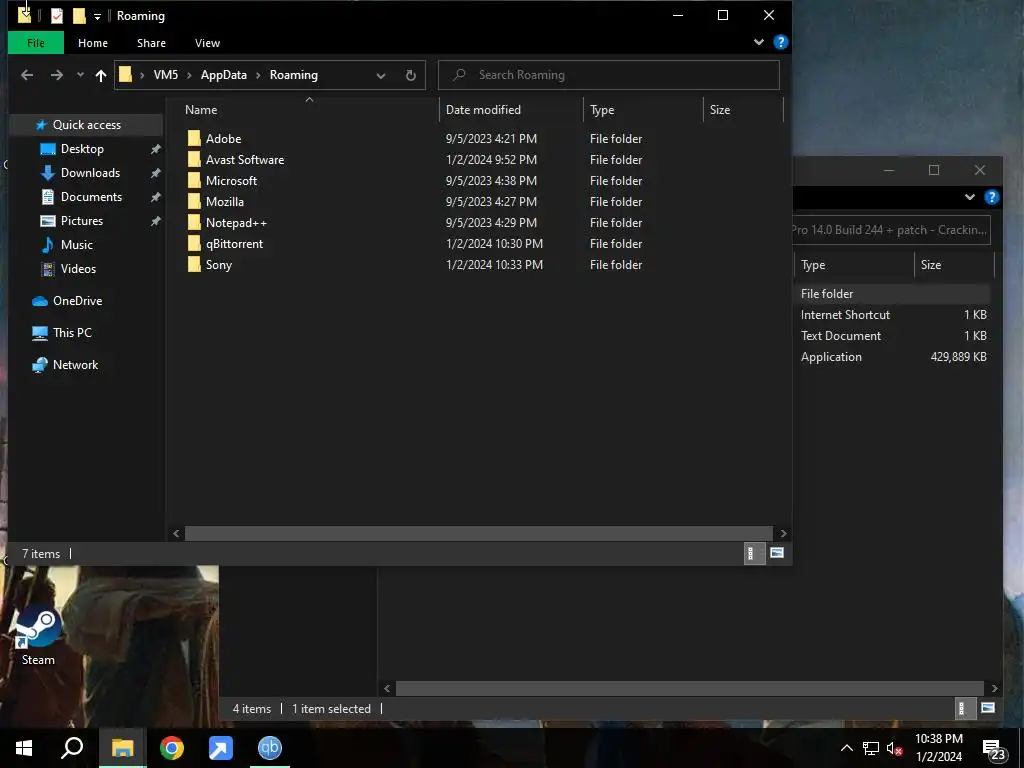Open Help in the background Explorer window
1024x768 pixels.
pyautogui.click(x=991, y=197)
